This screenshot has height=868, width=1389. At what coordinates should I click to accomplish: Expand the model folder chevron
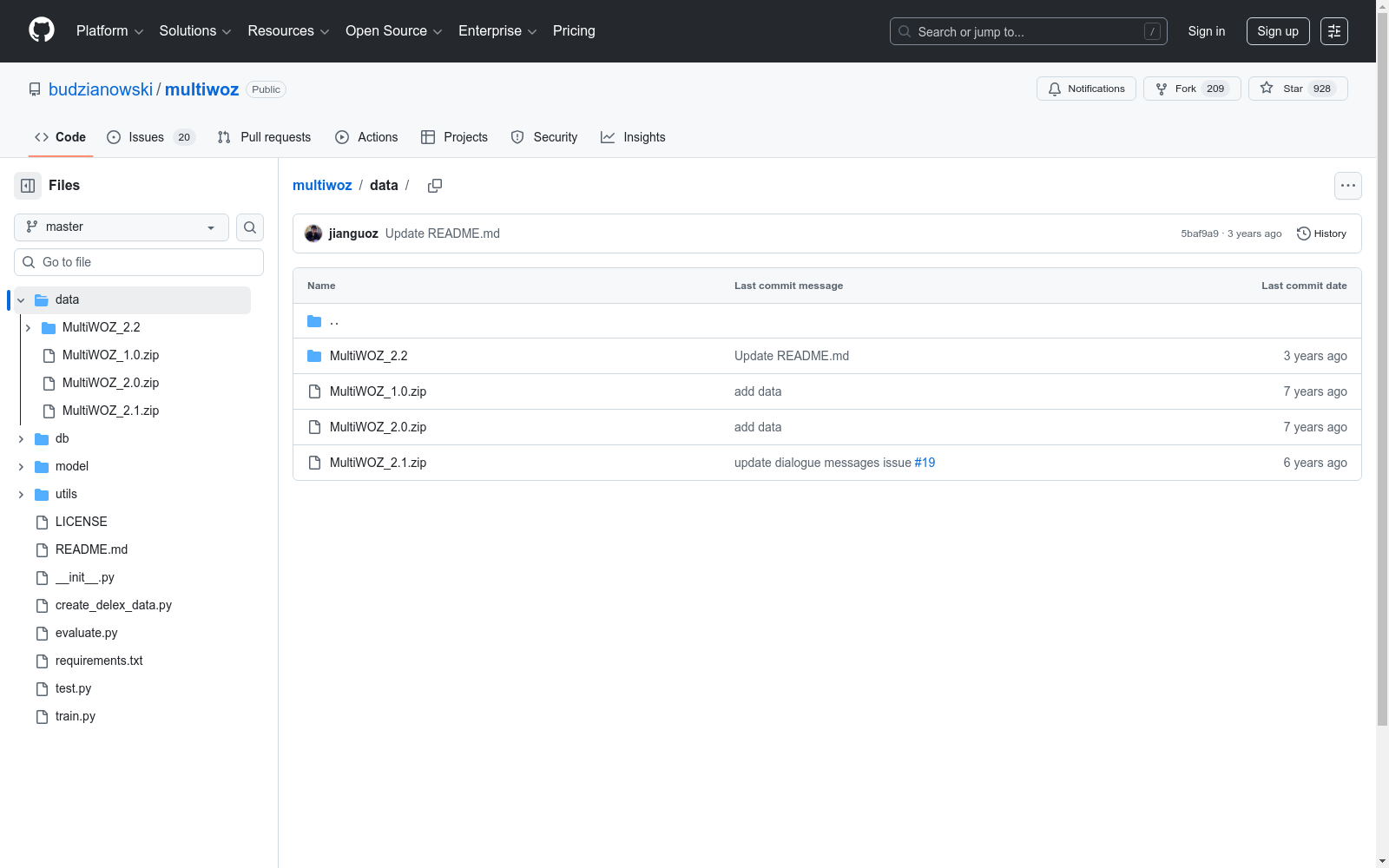coord(21,467)
